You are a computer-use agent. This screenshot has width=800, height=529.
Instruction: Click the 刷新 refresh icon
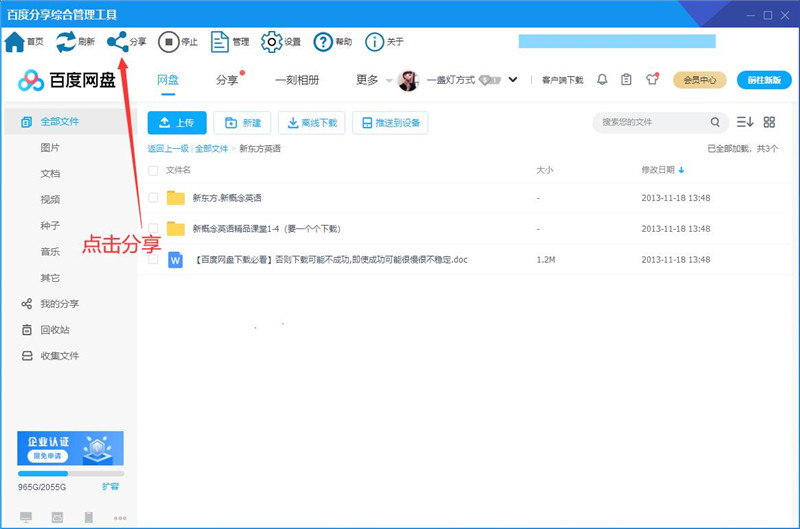[66, 42]
